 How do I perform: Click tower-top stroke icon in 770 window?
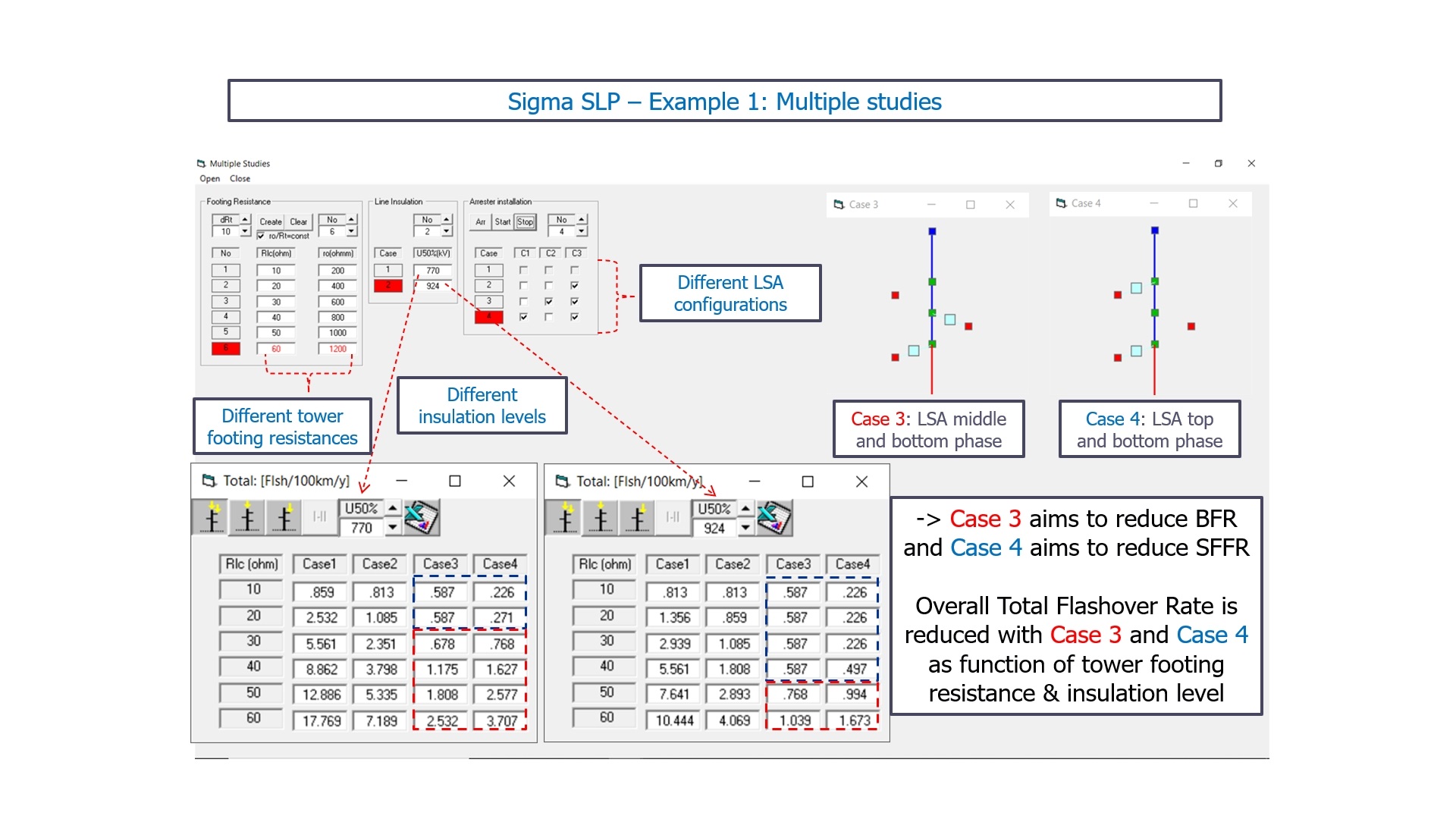pyautogui.click(x=248, y=518)
